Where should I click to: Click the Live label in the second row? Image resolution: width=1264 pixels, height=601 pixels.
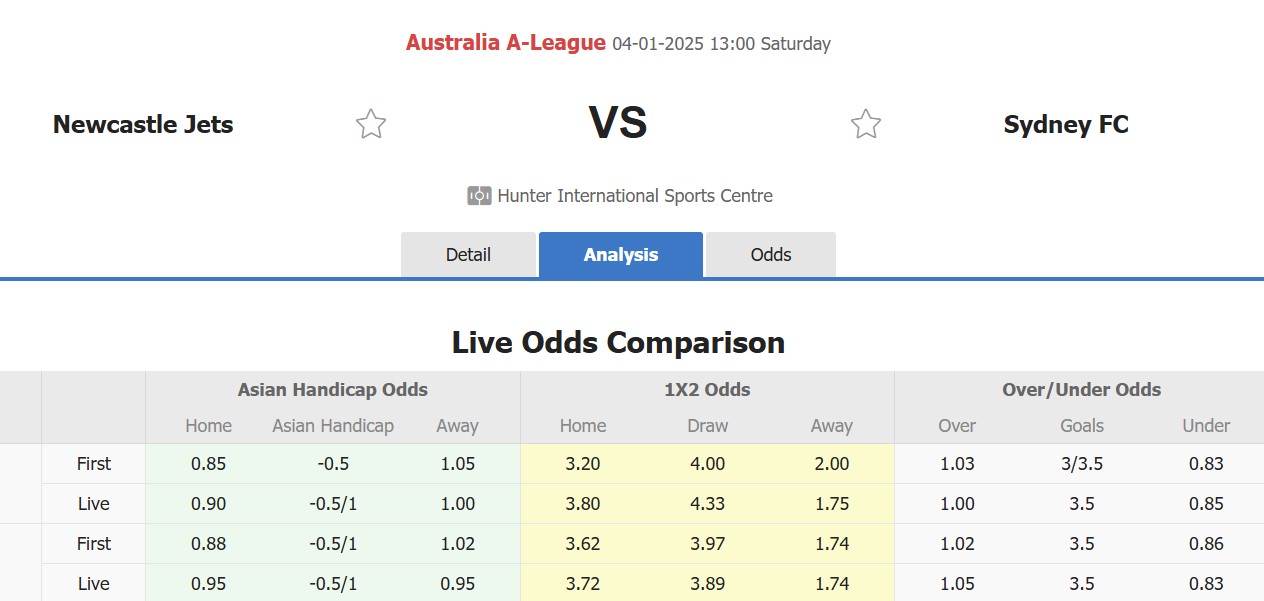[x=92, y=503]
